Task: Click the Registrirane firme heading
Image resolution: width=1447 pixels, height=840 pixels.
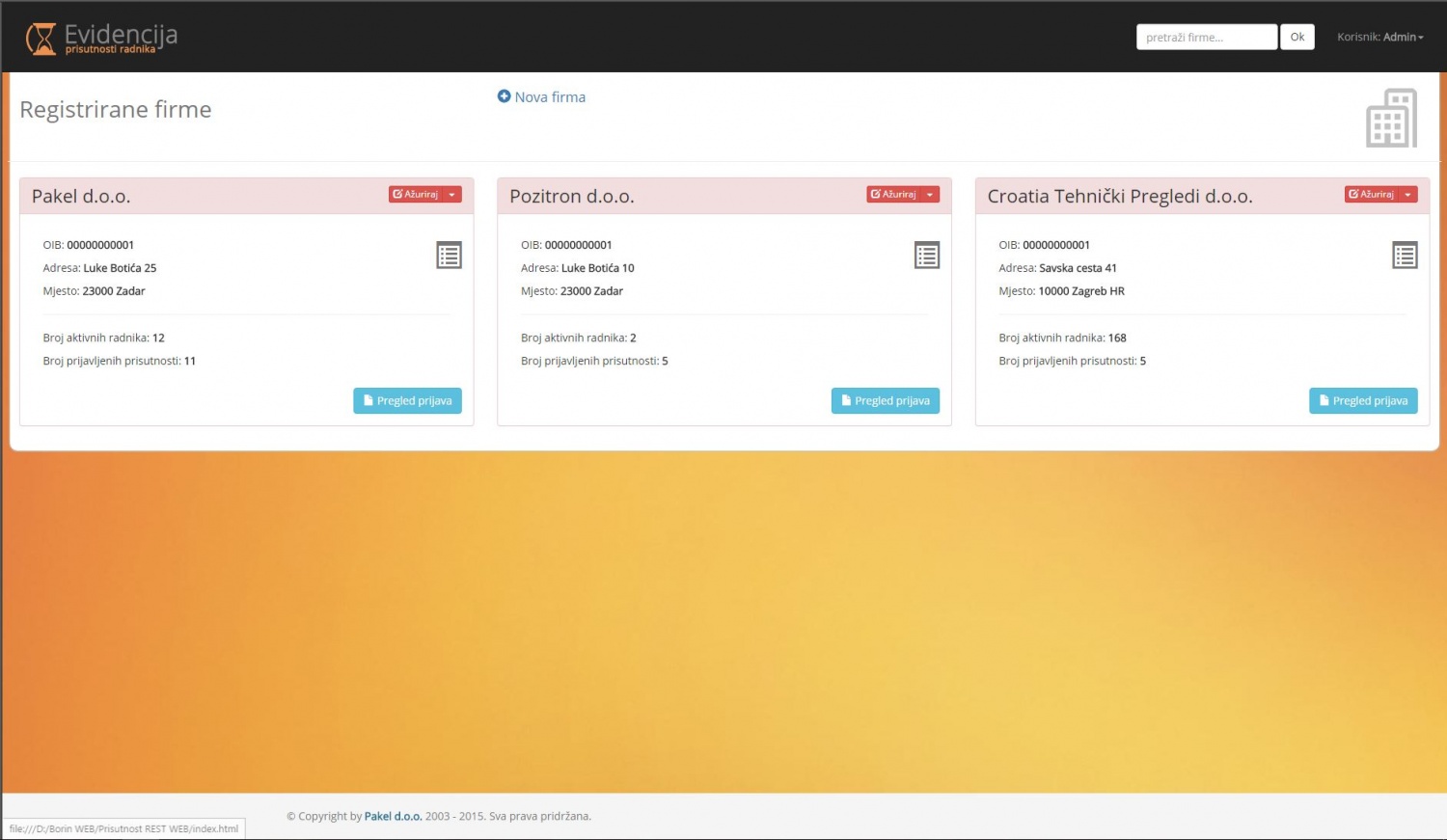Action: tap(116, 110)
